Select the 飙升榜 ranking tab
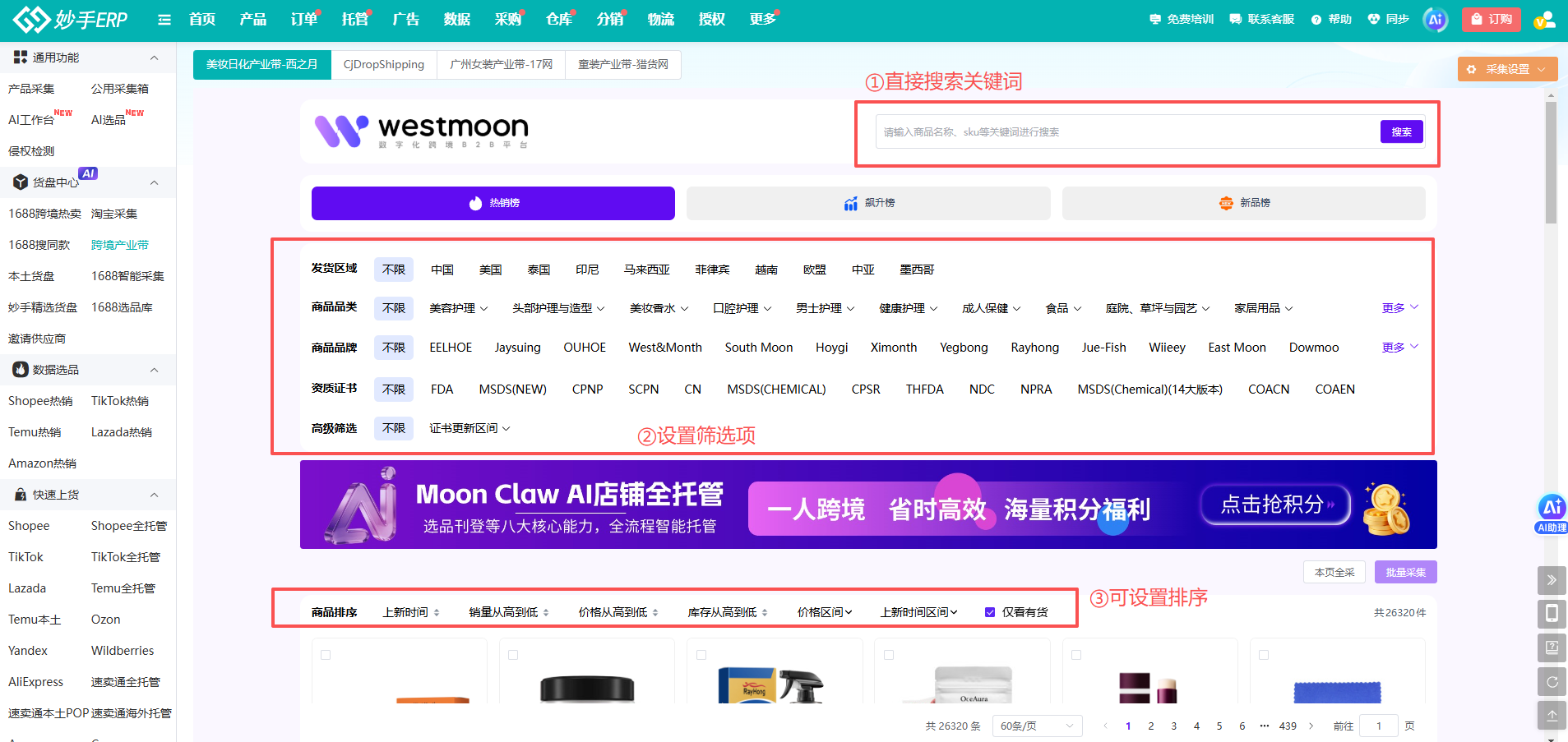This screenshot has width=1568, height=742. [868, 203]
